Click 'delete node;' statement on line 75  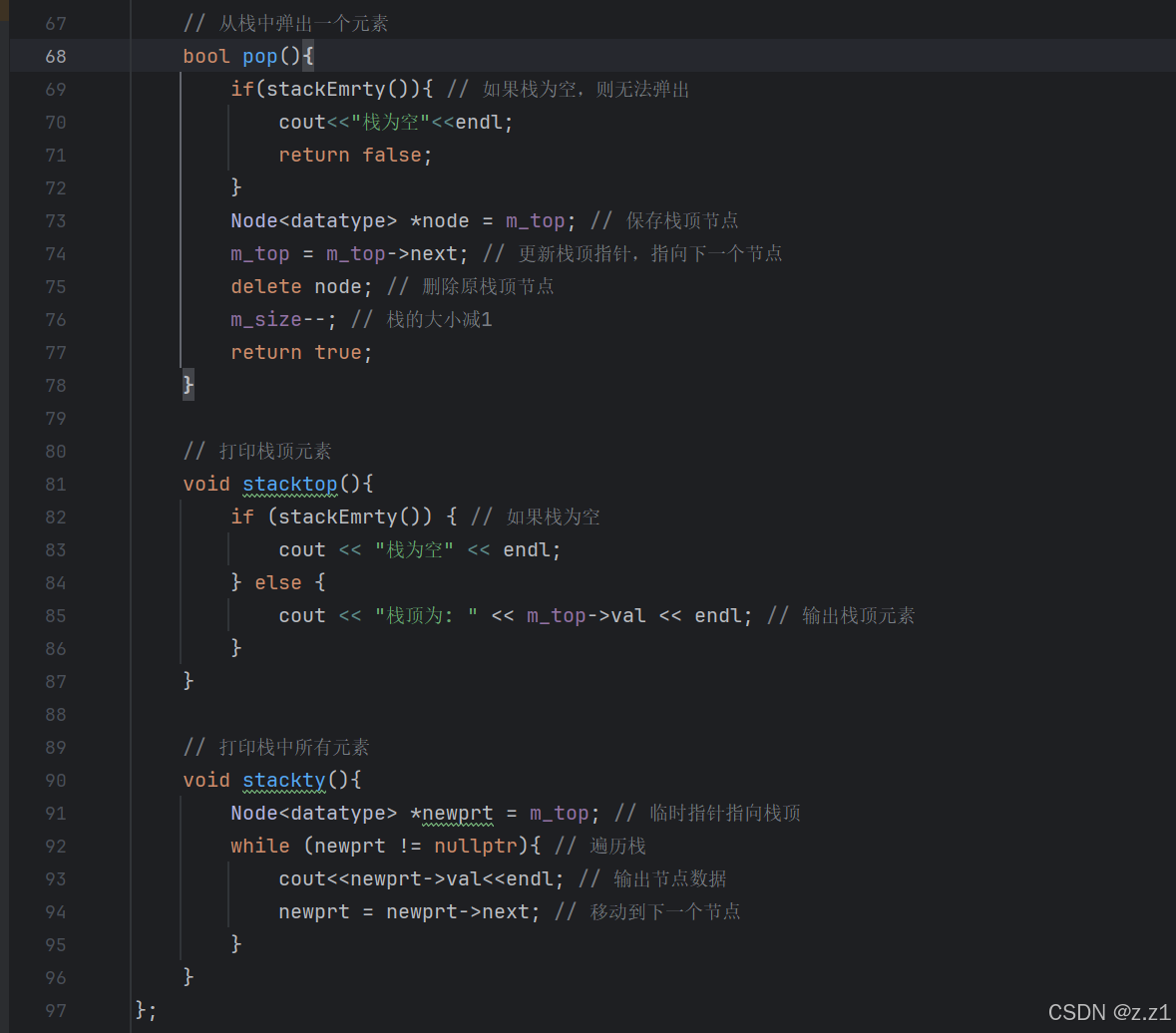point(301,286)
